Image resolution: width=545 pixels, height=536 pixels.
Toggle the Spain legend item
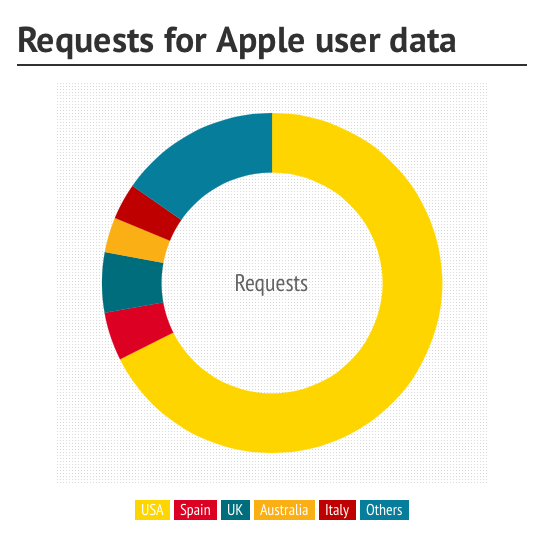195,510
